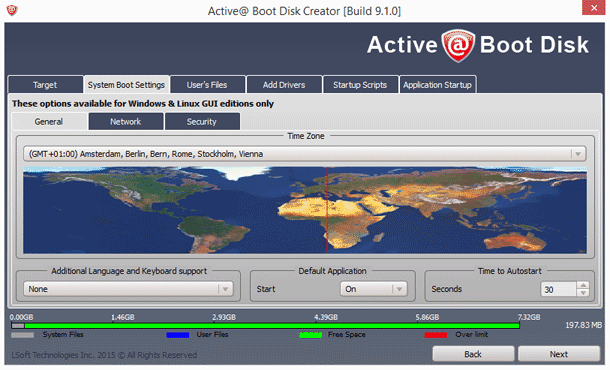
Task: Click the blue User Files legend swatch
Action: coord(178,335)
